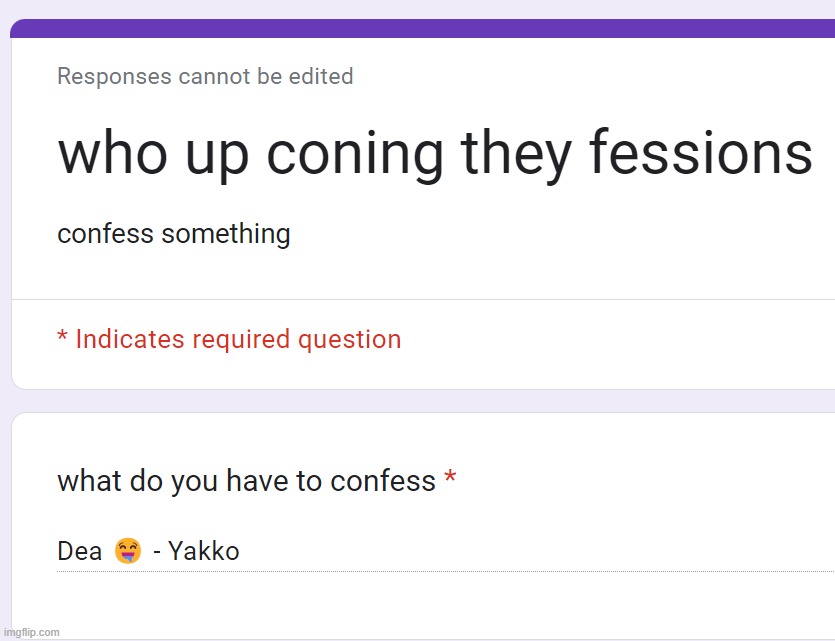835x641 pixels.
Task: Click the imgflip.com watermark
Action: tap(31, 632)
